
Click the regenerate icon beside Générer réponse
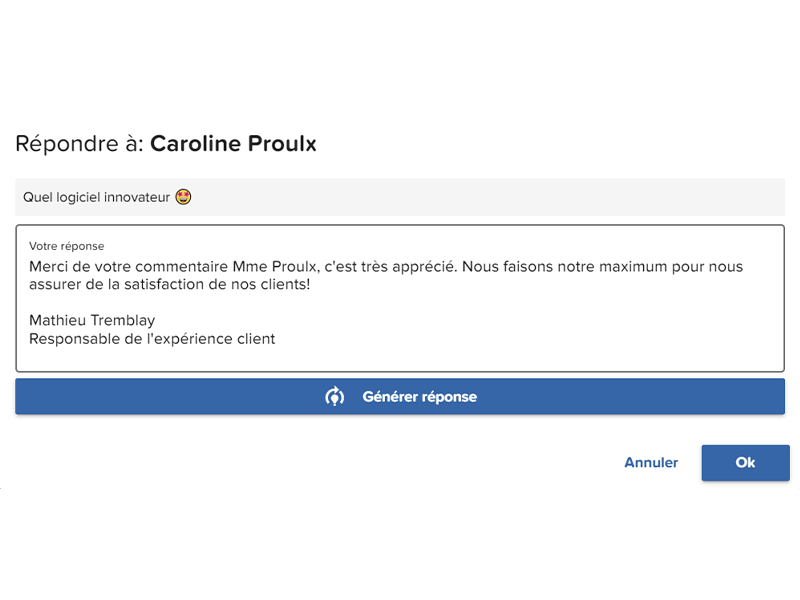[x=335, y=396]
